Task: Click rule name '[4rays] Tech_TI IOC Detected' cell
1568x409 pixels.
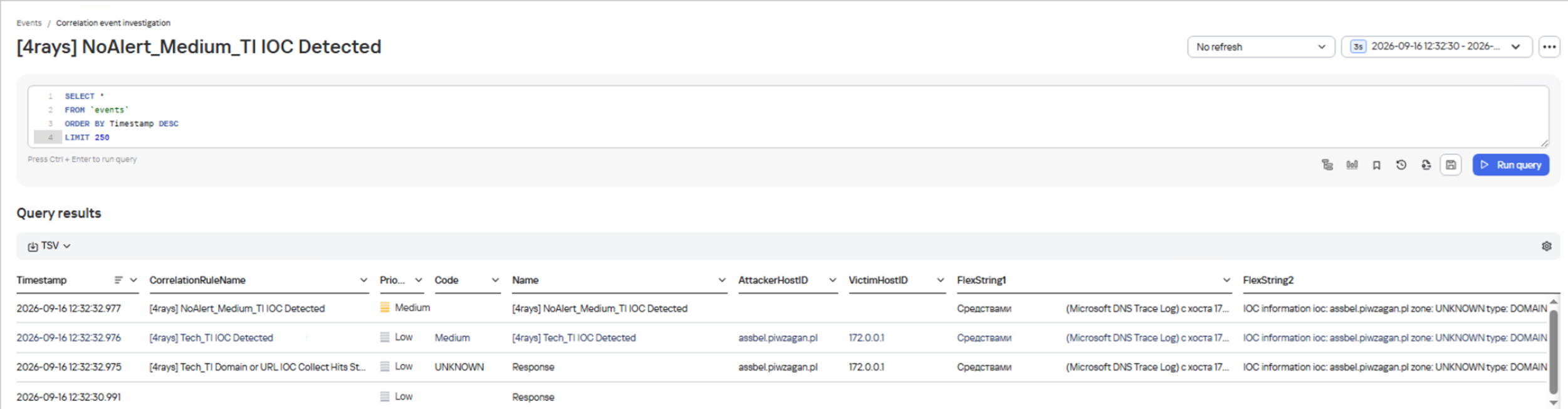Action: [x=211, y=337]
